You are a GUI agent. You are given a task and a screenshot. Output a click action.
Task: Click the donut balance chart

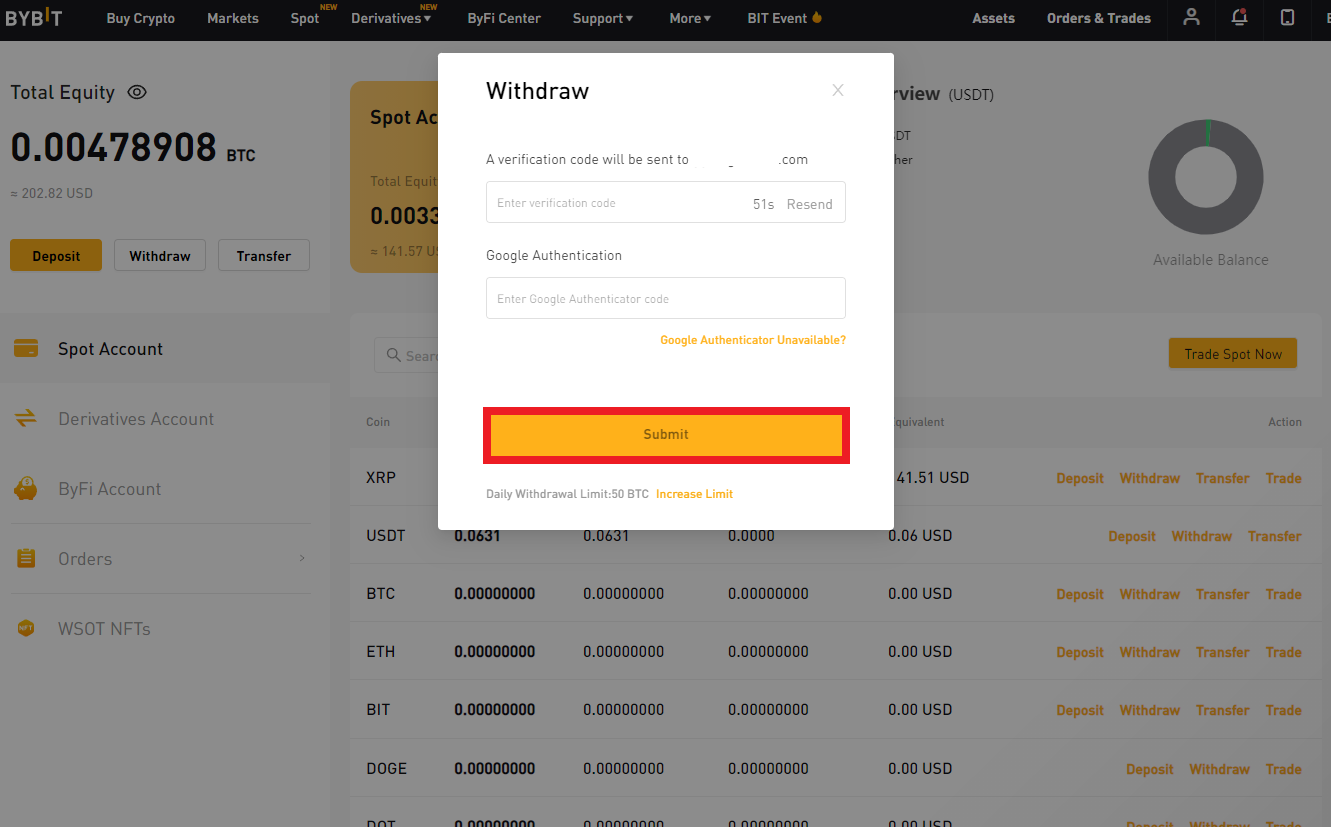tap(1205, 177)
